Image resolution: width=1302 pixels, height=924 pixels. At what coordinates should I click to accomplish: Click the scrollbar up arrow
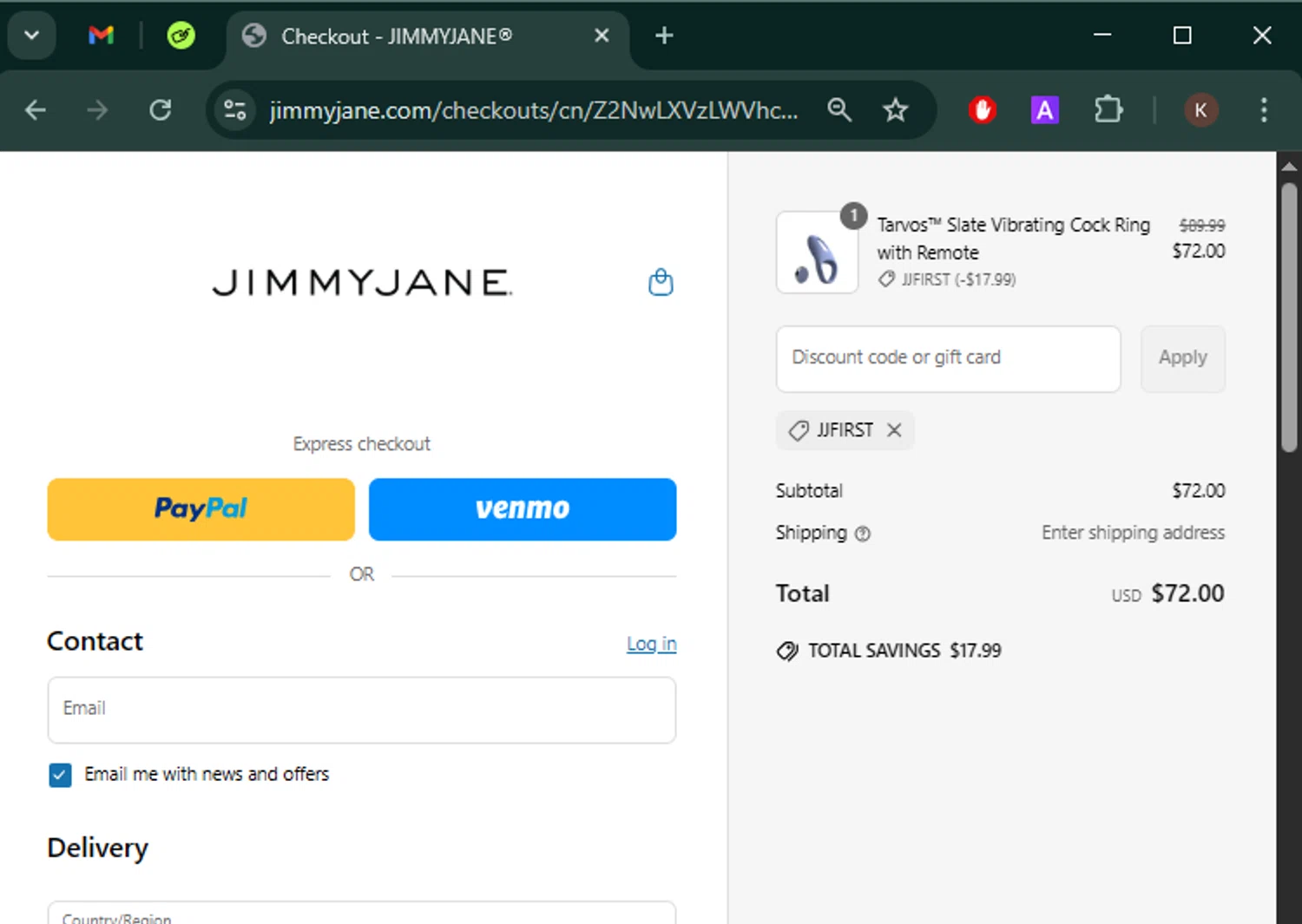click(x=1289, y=166)
